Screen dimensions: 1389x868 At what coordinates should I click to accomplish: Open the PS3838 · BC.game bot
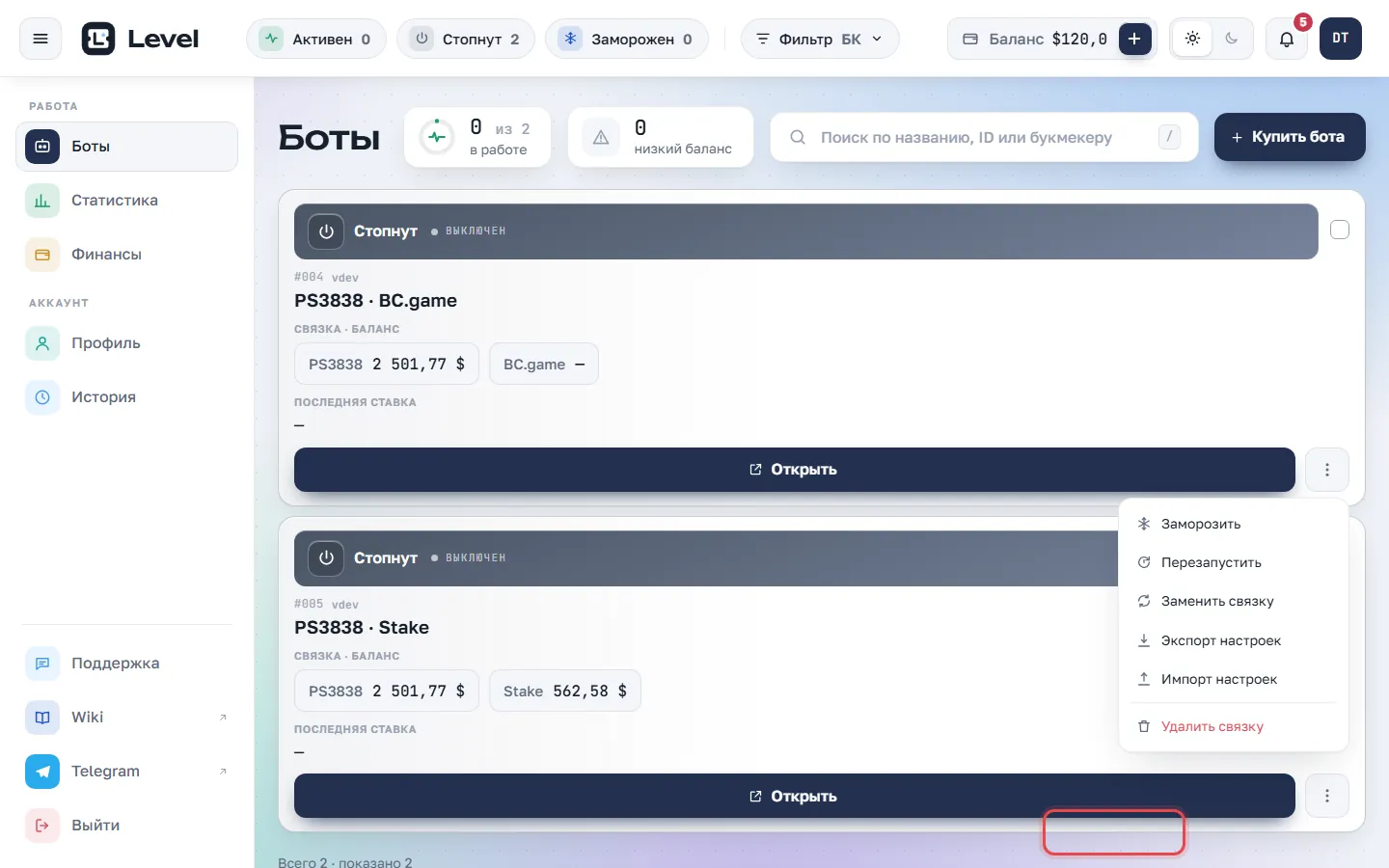[795, 470]
